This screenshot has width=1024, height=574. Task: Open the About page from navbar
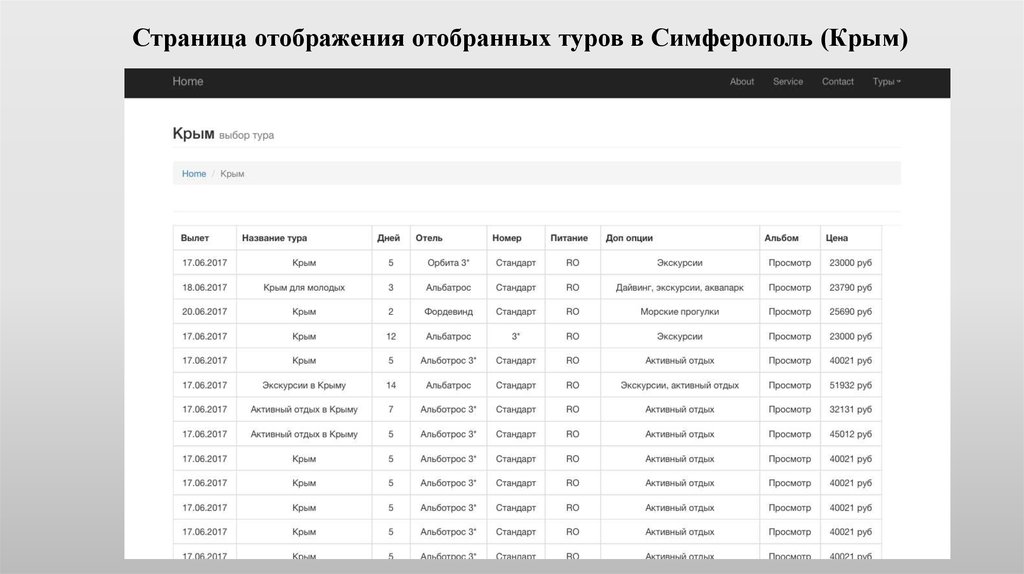pyautogui.click(x=742, y=82)
